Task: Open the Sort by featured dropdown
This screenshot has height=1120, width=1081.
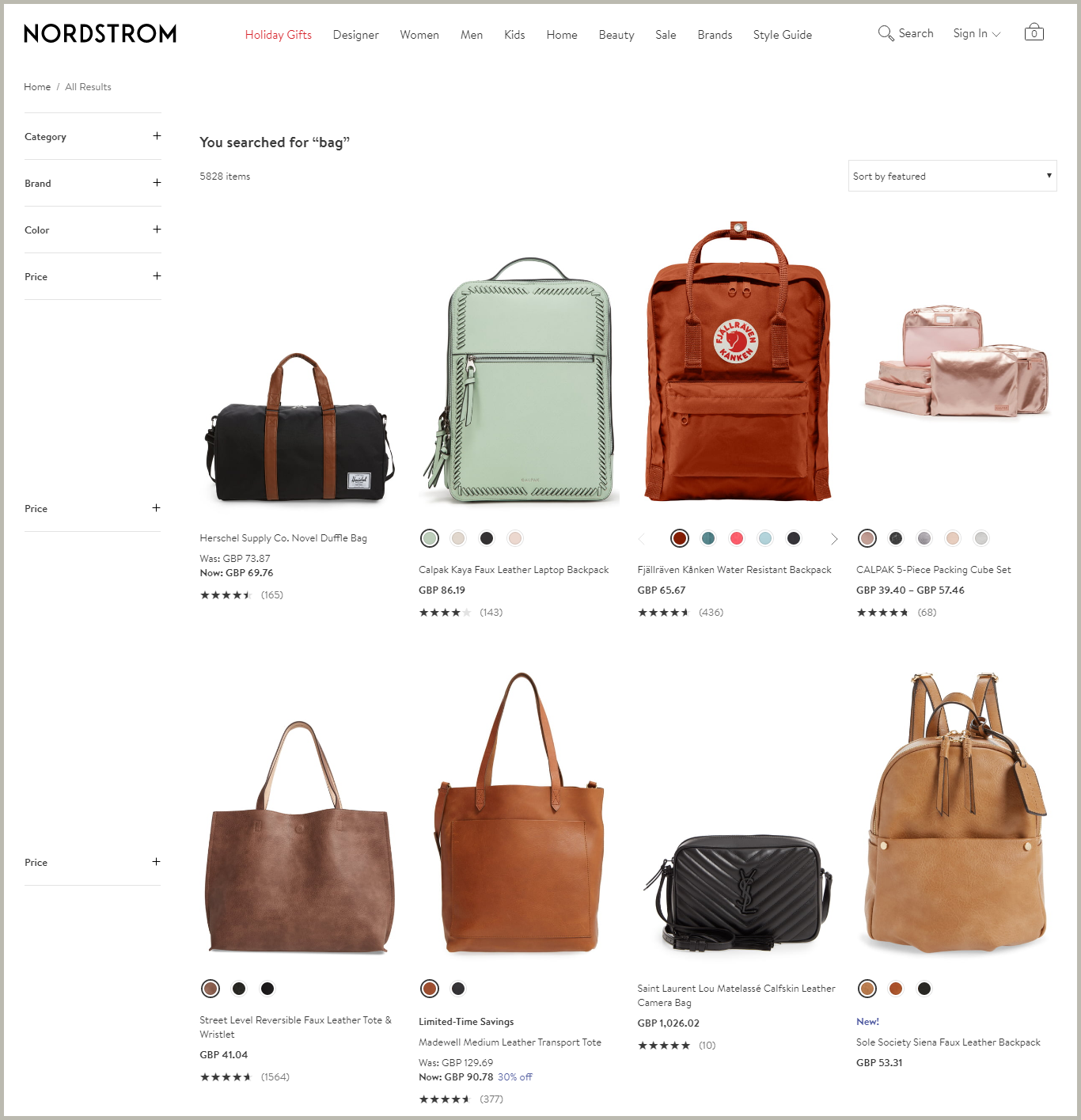Action: click(952, 176)
